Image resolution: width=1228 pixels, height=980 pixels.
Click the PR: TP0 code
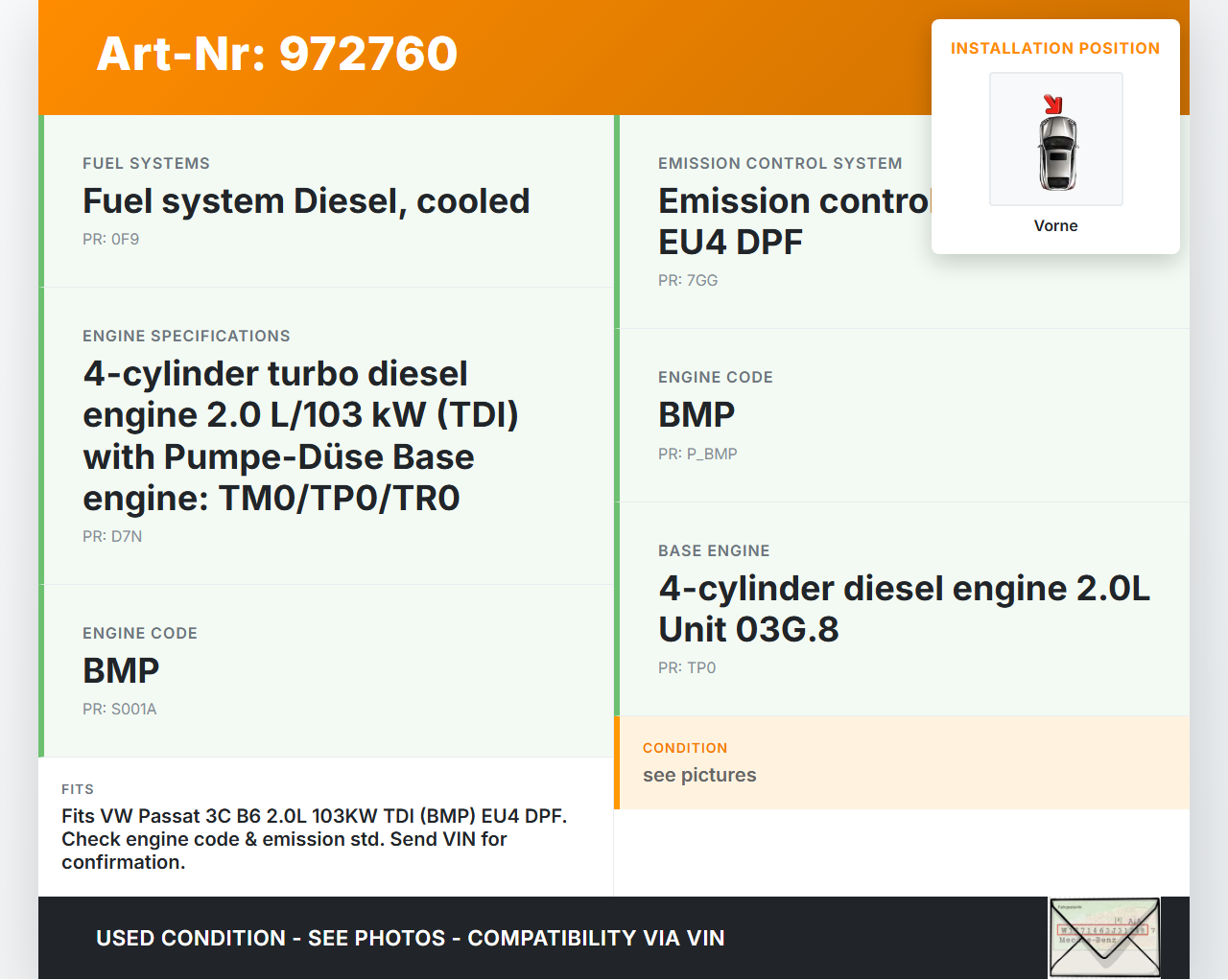[x=687, y=668]
